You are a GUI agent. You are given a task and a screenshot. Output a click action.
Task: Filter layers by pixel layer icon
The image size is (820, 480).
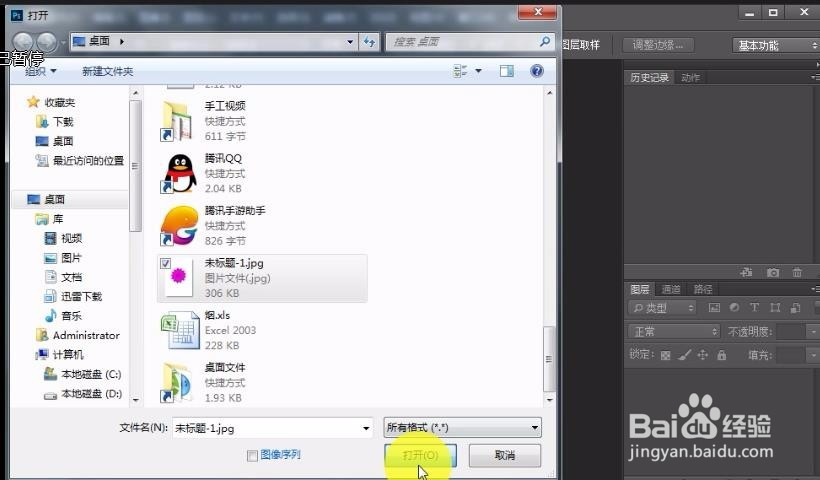point(714,307)
